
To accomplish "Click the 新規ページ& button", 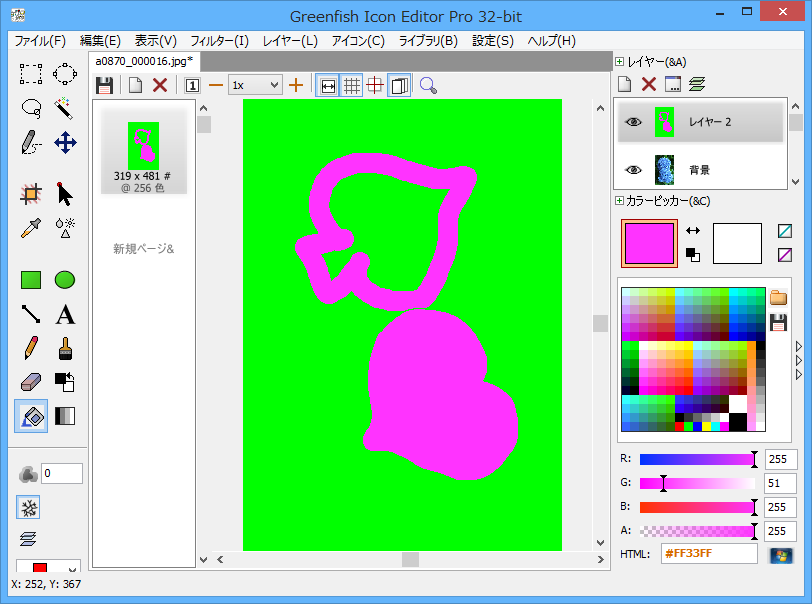I will tap(143, 248).
